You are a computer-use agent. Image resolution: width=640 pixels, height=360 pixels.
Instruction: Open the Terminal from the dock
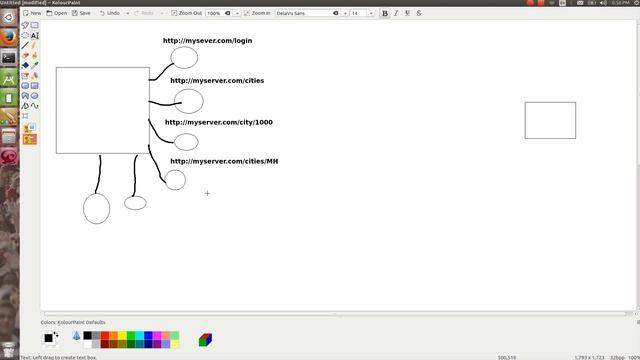pos(9,58)
